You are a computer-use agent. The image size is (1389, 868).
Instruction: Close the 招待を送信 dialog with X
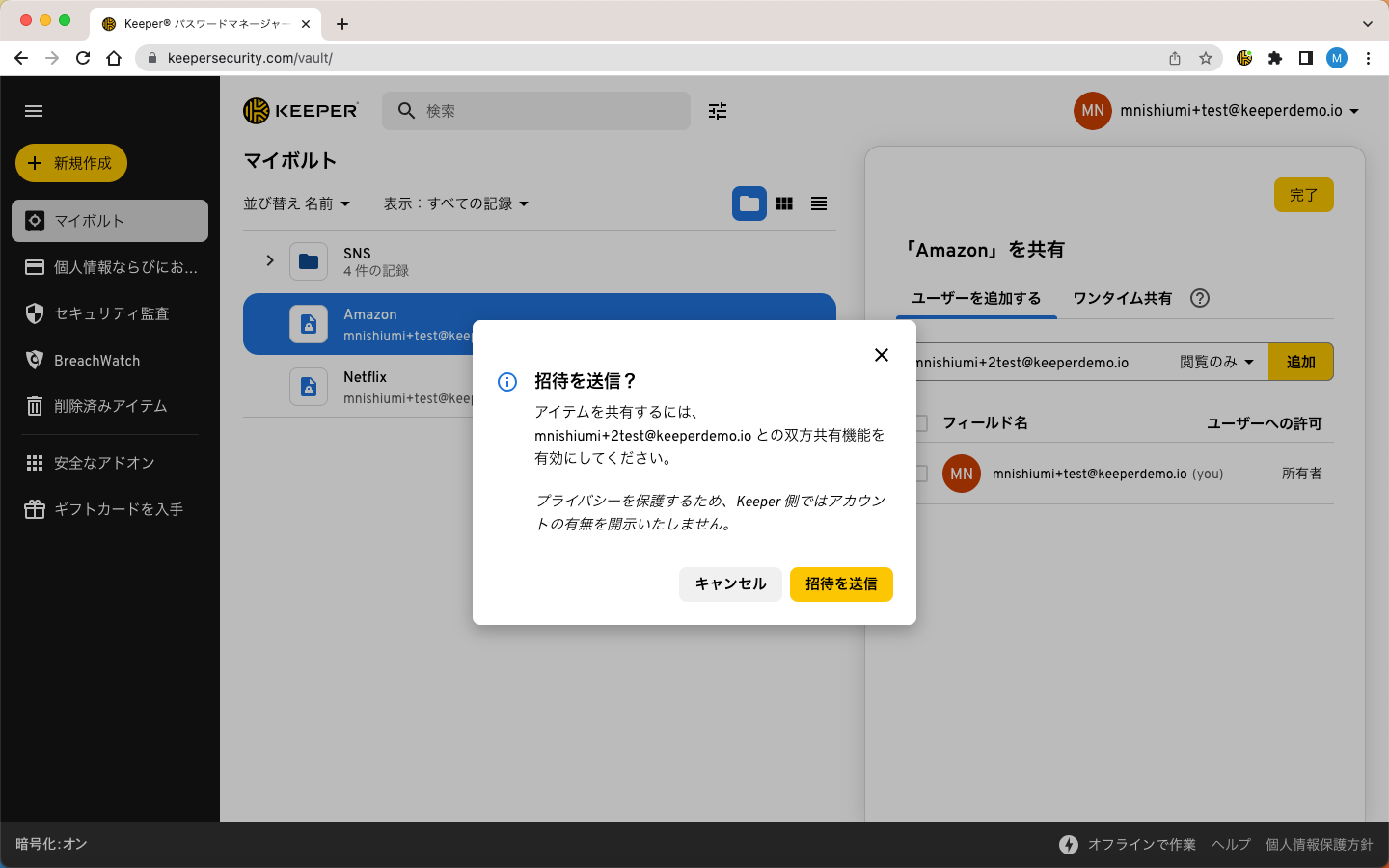point(881,355)
